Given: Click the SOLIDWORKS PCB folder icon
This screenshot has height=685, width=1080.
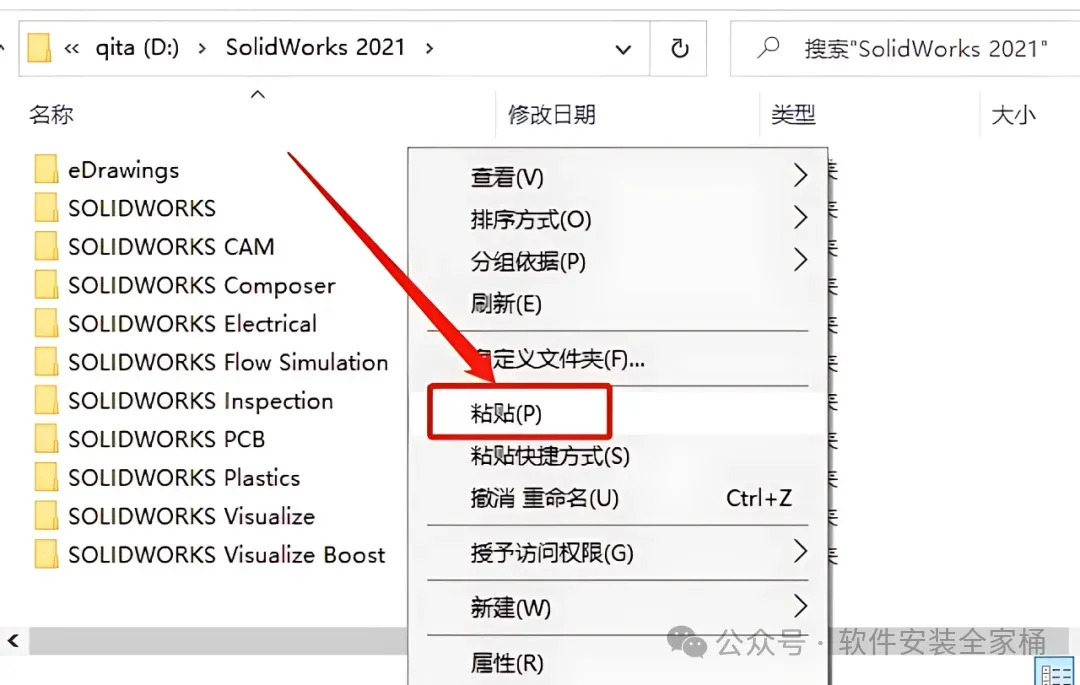Looking at the screenshot, I should [46, 439].
